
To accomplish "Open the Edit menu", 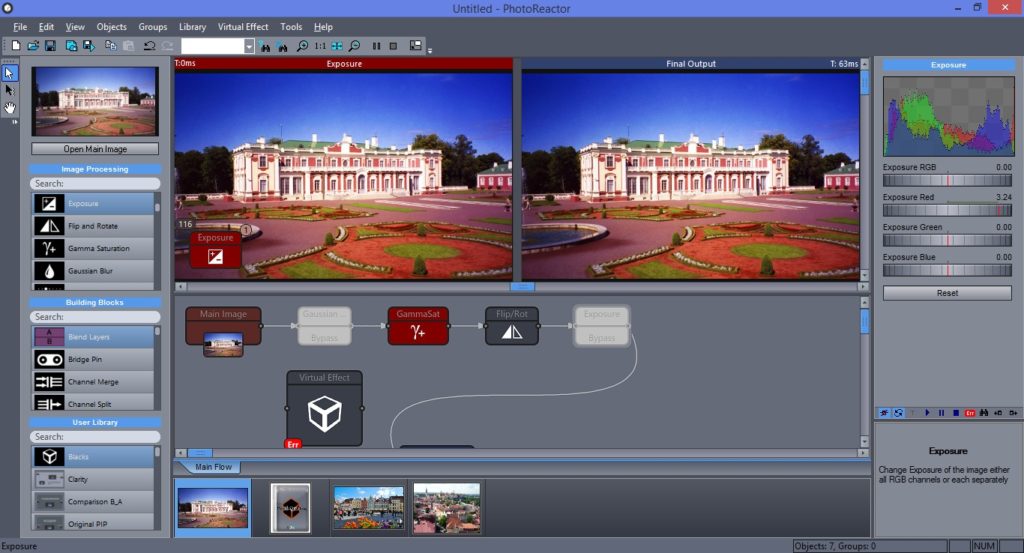I will [x=46, y=27].
